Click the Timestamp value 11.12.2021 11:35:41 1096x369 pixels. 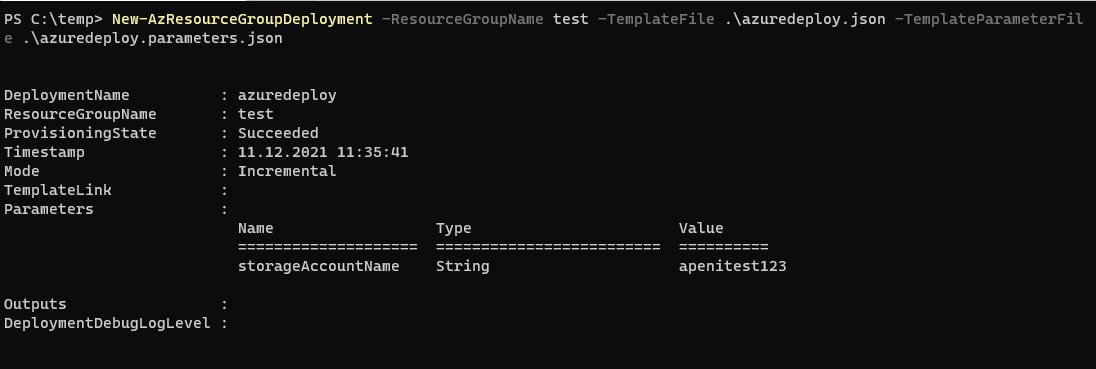[x=323, y=152]
